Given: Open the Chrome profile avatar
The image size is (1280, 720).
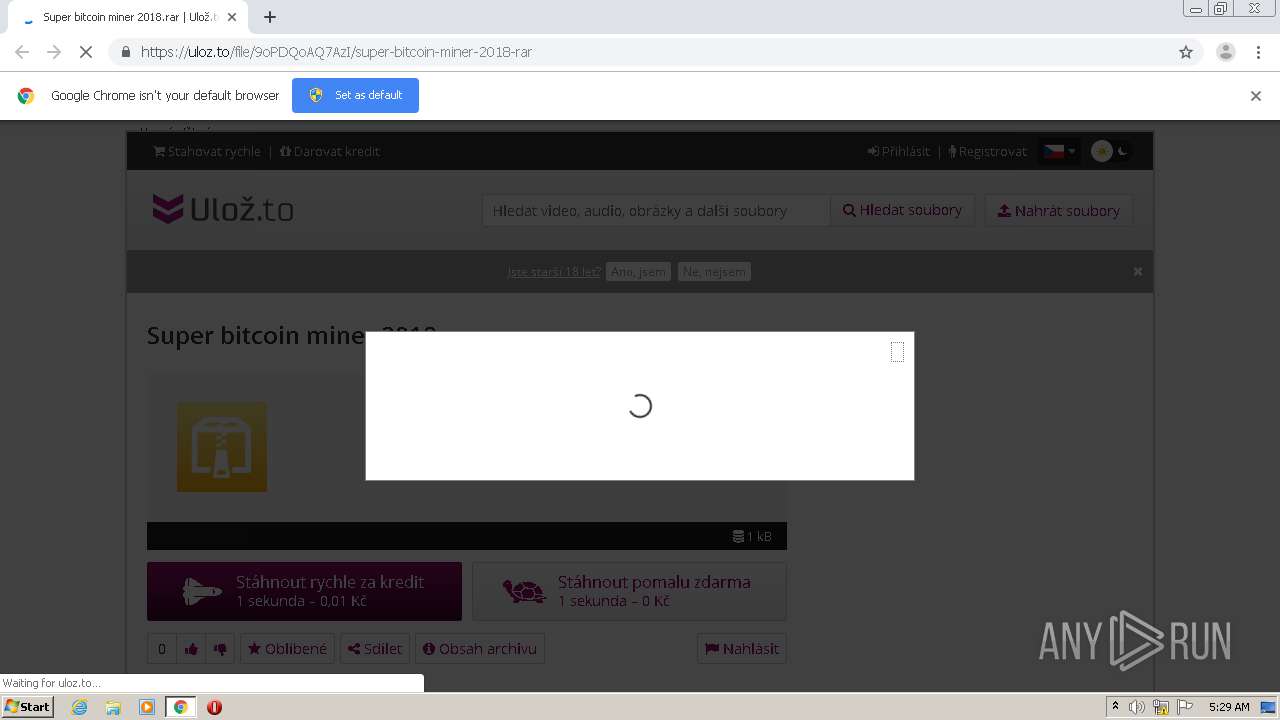Looking at the screenshot, I should pyautogui.click(x=1225, y=52).
